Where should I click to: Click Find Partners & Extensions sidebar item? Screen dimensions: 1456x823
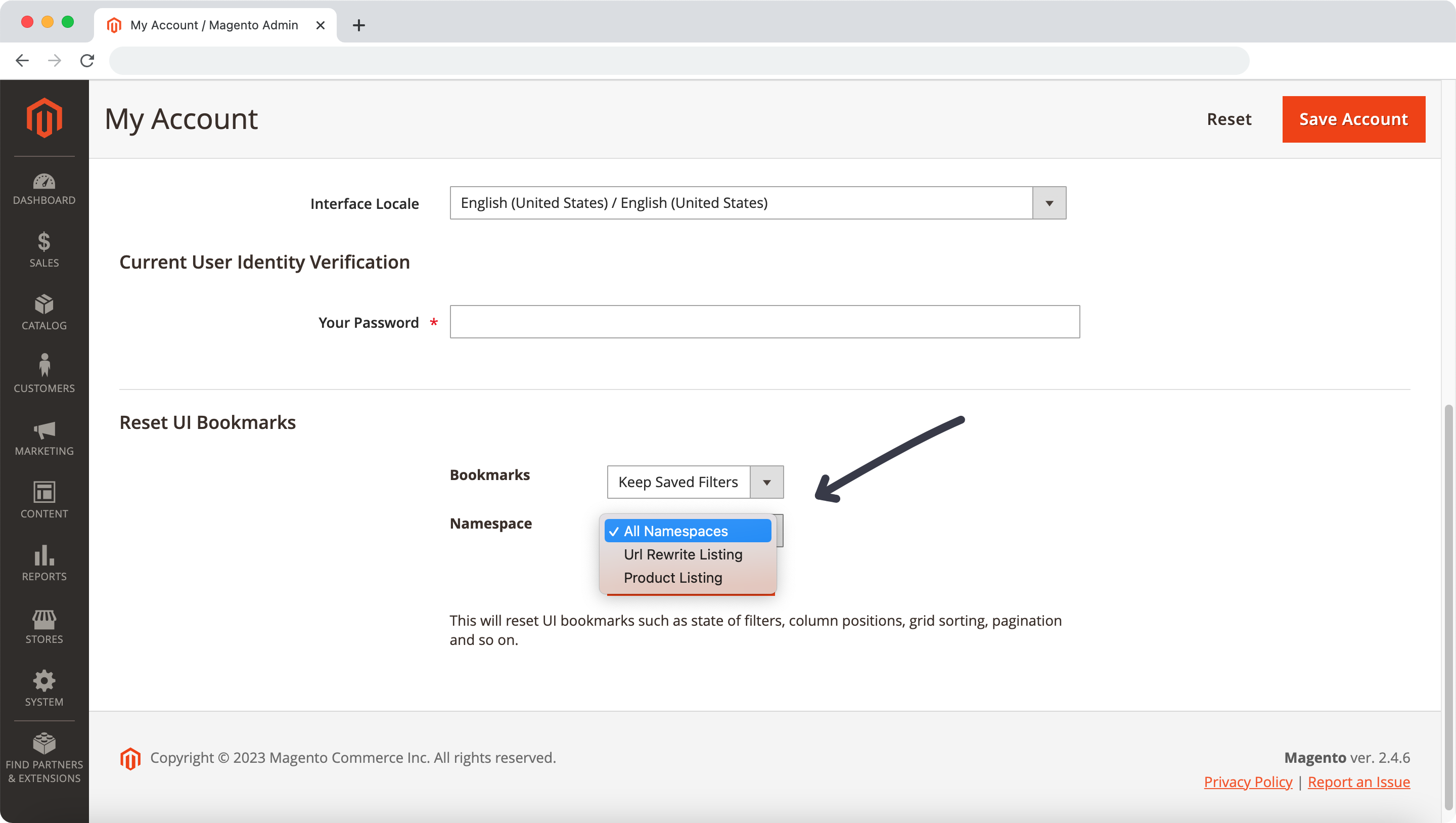(44, 757)
